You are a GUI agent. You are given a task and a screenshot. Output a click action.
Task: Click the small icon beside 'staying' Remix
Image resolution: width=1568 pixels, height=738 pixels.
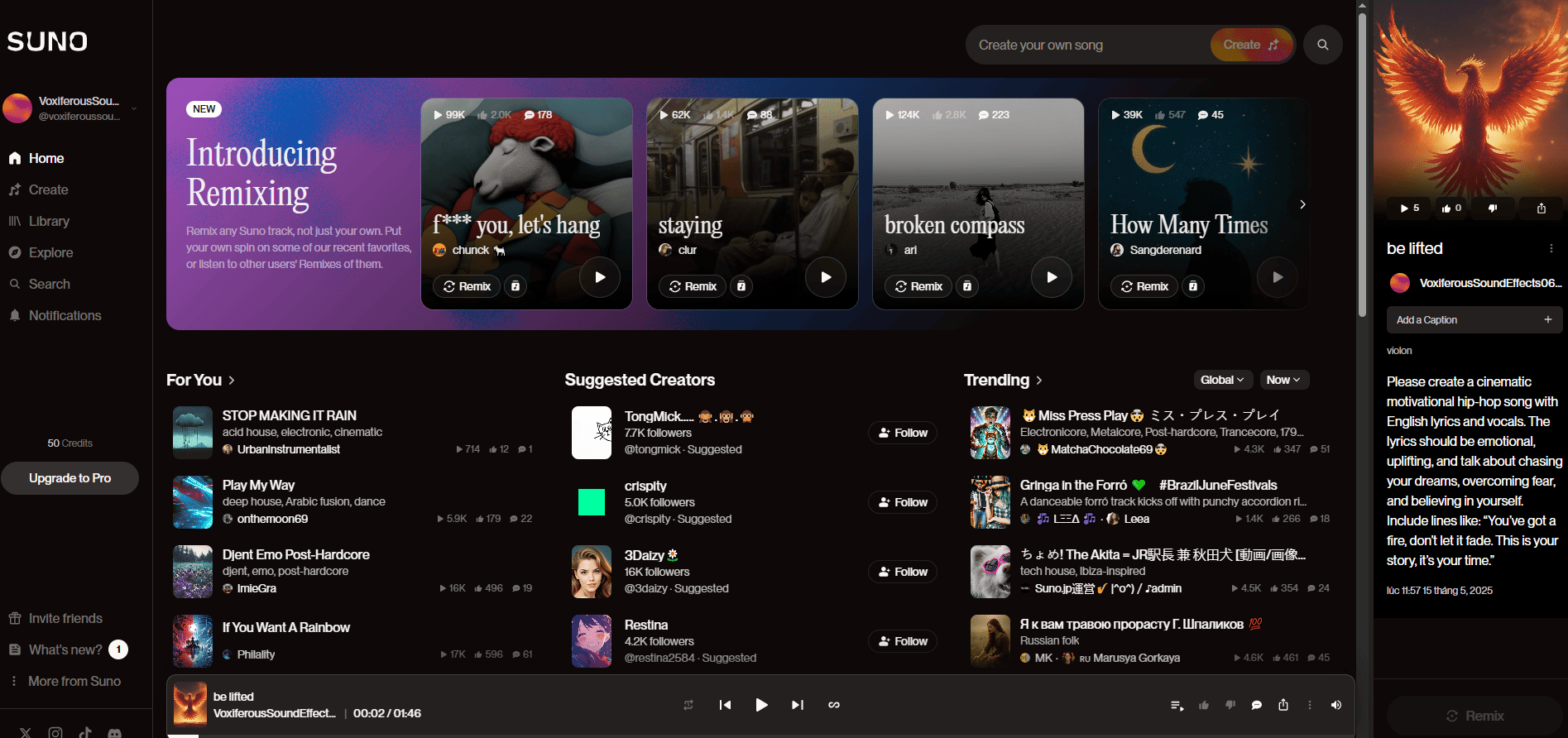click(741, 286)
